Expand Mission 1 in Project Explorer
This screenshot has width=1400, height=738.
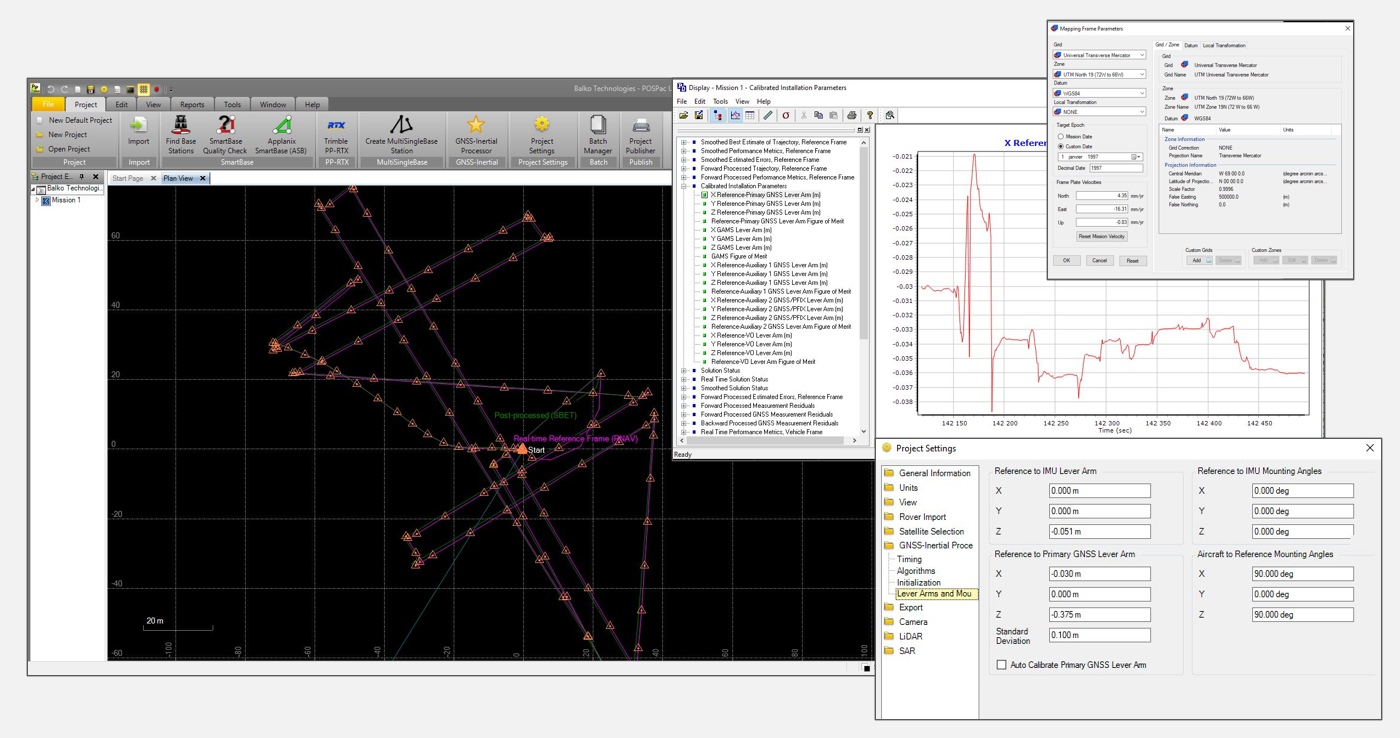coord(37,199)
